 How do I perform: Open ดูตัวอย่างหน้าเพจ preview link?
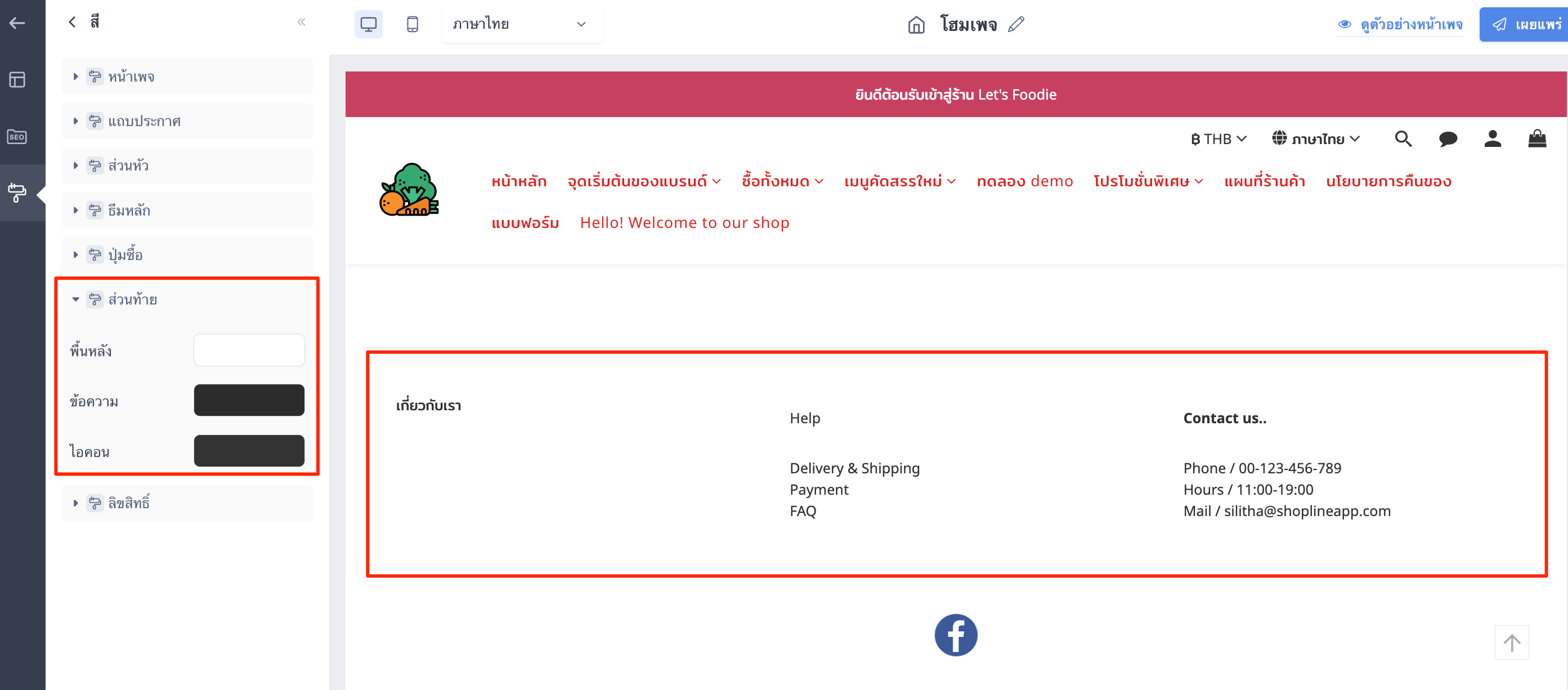tap(1411, 24)
